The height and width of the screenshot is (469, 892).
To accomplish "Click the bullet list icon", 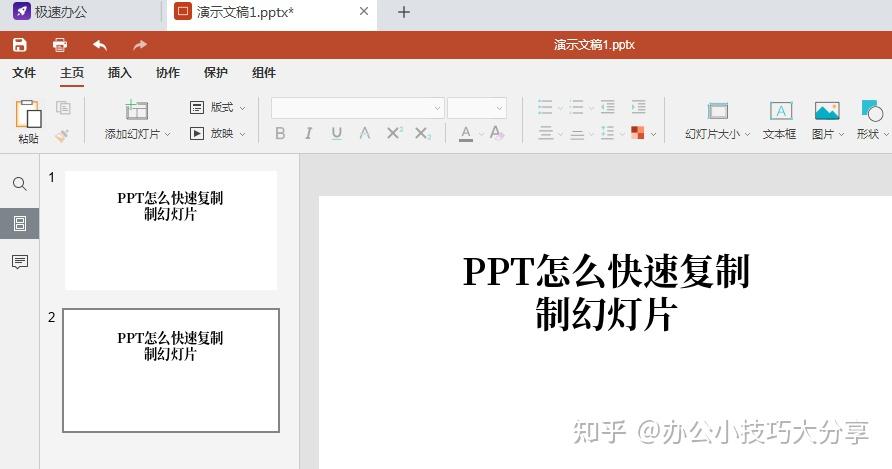I will 545,107.
